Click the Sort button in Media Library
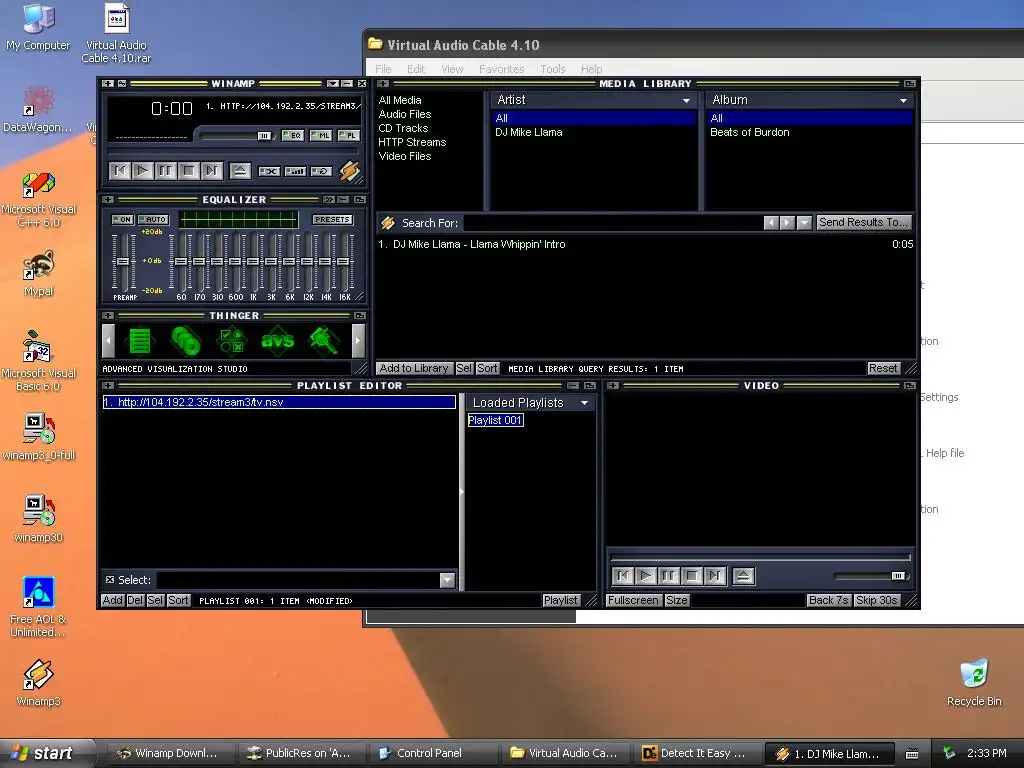 pyautogui.click(x=487, y=368)
